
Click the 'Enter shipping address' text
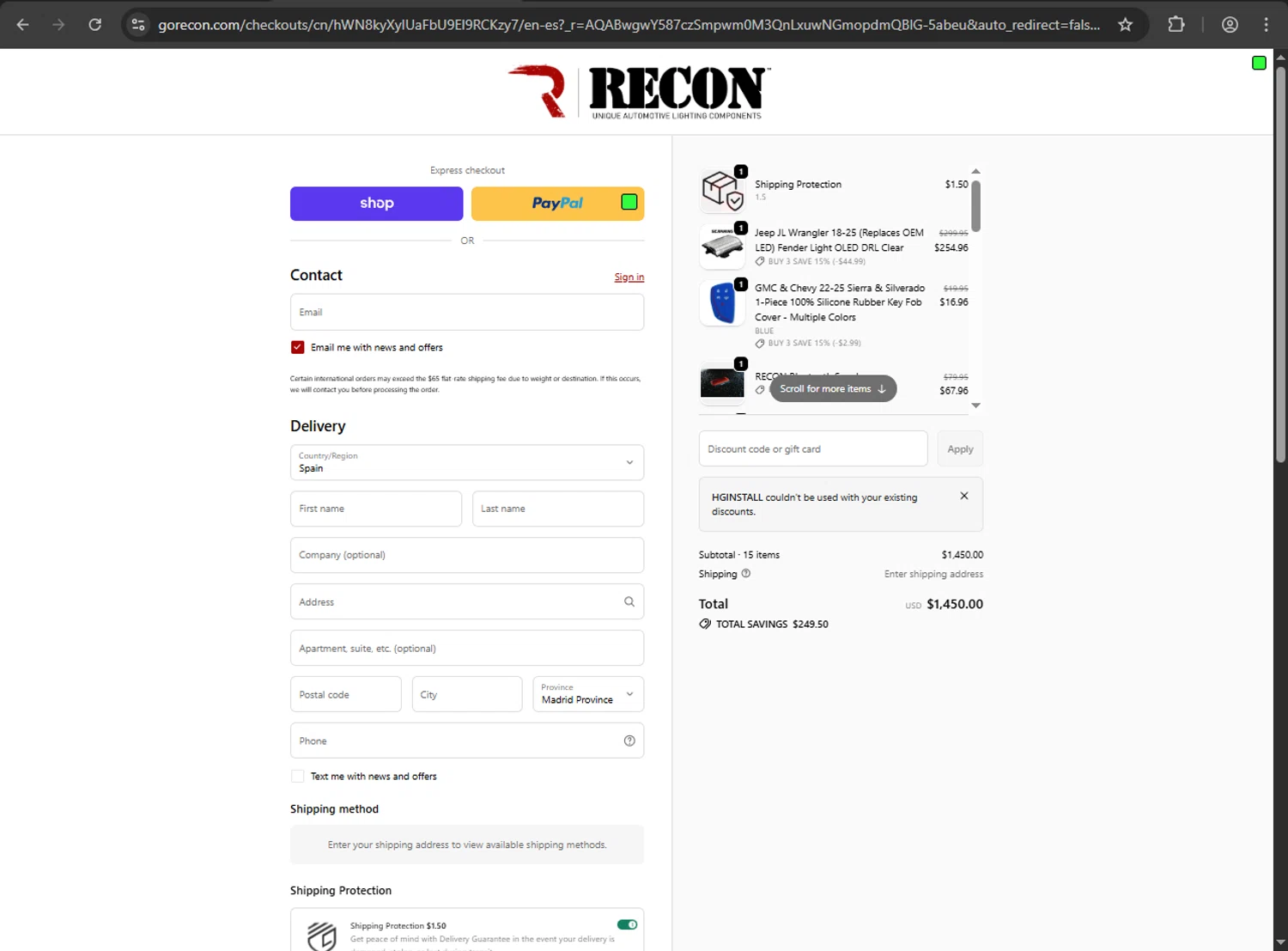click(x=933, y=574)
